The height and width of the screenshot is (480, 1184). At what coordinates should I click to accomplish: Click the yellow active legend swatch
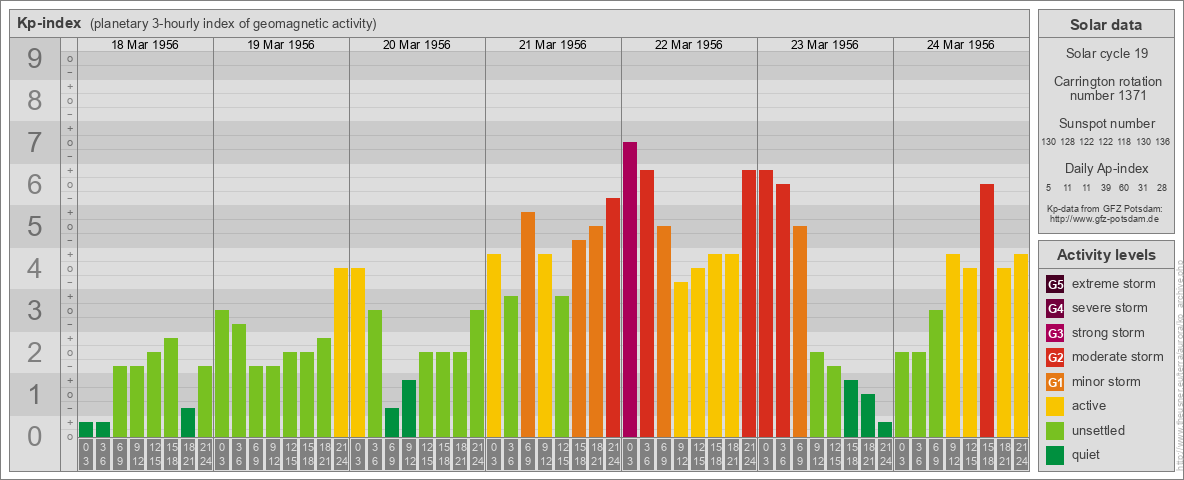[1055, 405]
